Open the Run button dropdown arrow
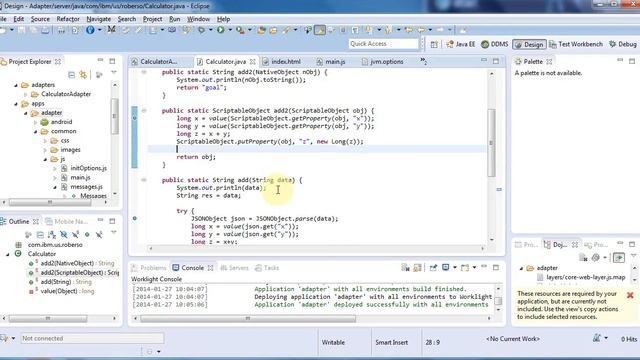This screenshot has height=360, width=640. click(230, 30)
